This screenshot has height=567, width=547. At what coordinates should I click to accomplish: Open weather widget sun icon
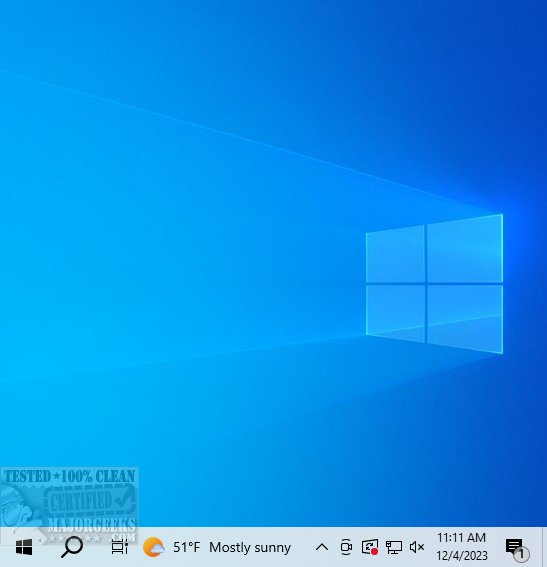coord(154,547)
